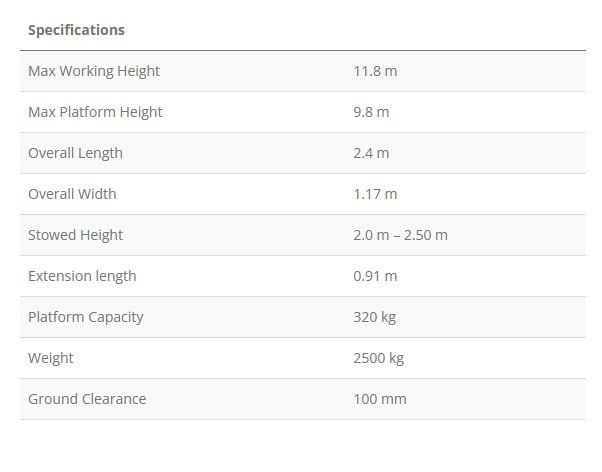602x472 pixels.
Task: Click the 0.91 m extension value
Action: click(x=375, y=276)
